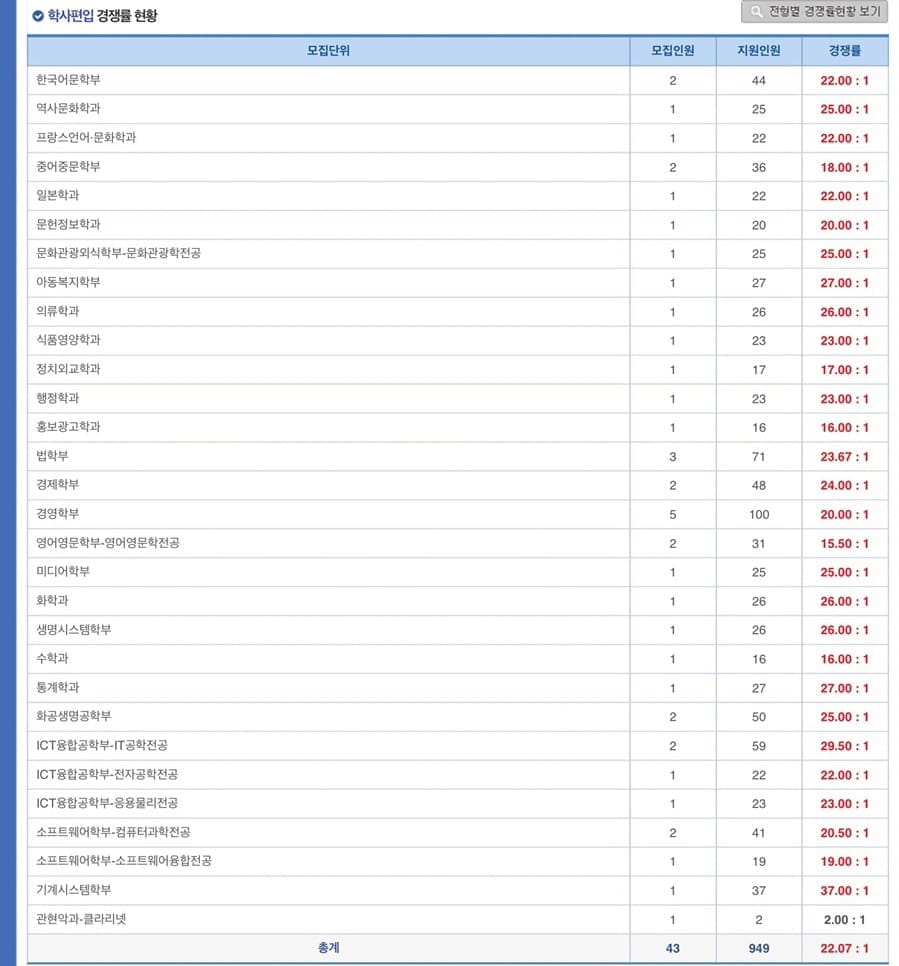This screenshot has height=966, width=899.
Task: Select the 경쟁률 column header
Action: (845, 51)
